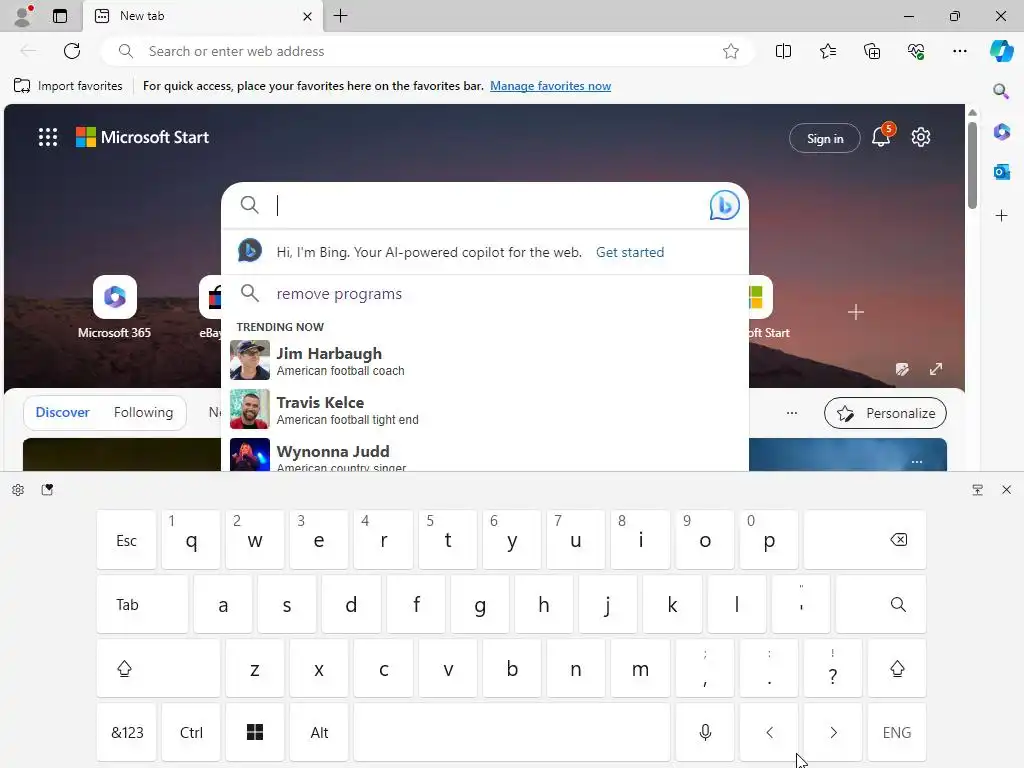Select Jim Harbaugh trending suggestion
The height and width of the screenshot is (768, 1024).
pyautogui.click(x=485, y=360)
